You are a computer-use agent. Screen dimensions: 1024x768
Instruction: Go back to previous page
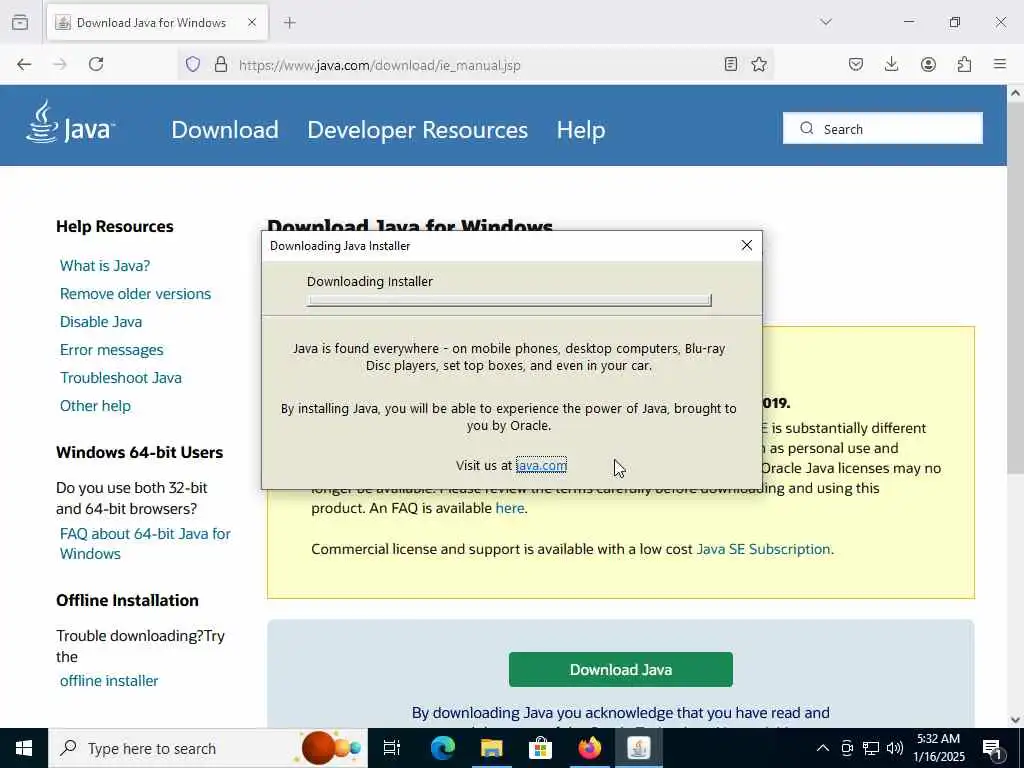(x=24, y=64)
